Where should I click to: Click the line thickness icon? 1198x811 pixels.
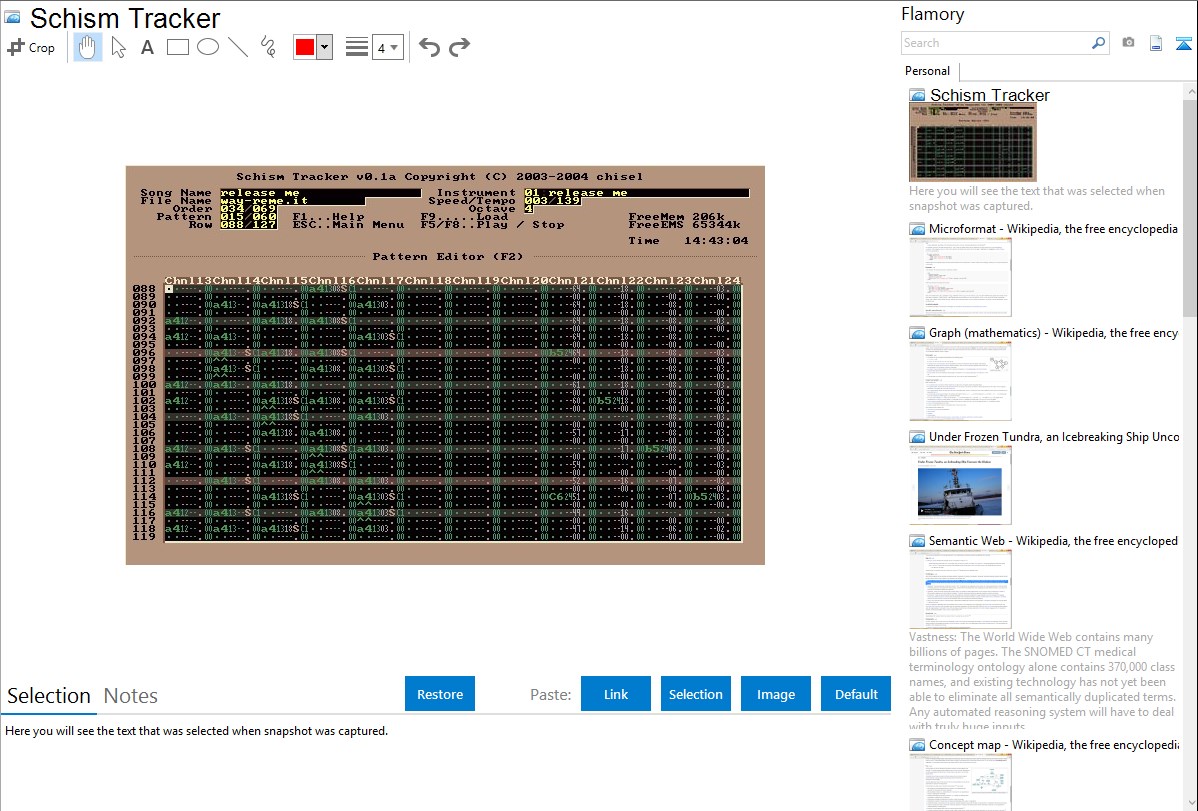pyautogui.click(x=357, y=47)
